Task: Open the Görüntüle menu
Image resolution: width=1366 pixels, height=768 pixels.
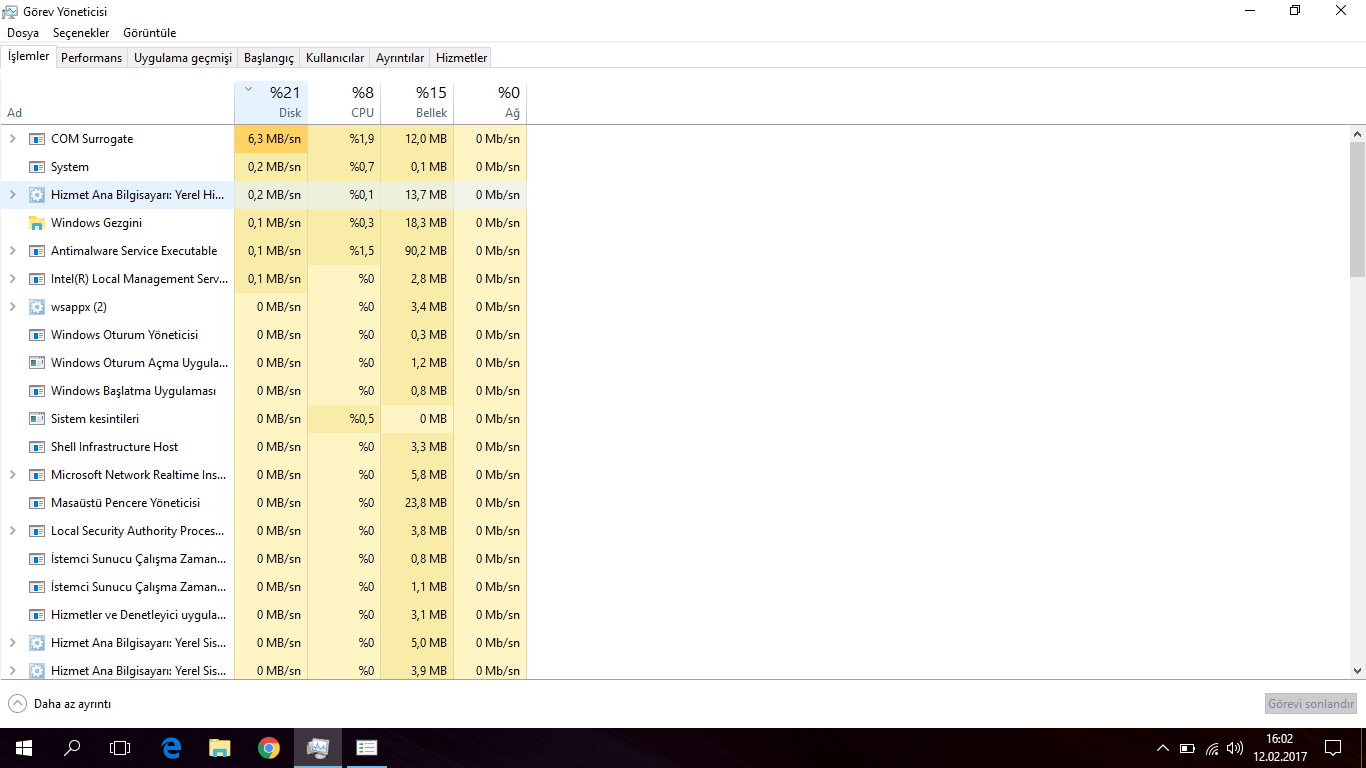Action: click(150, 33)
